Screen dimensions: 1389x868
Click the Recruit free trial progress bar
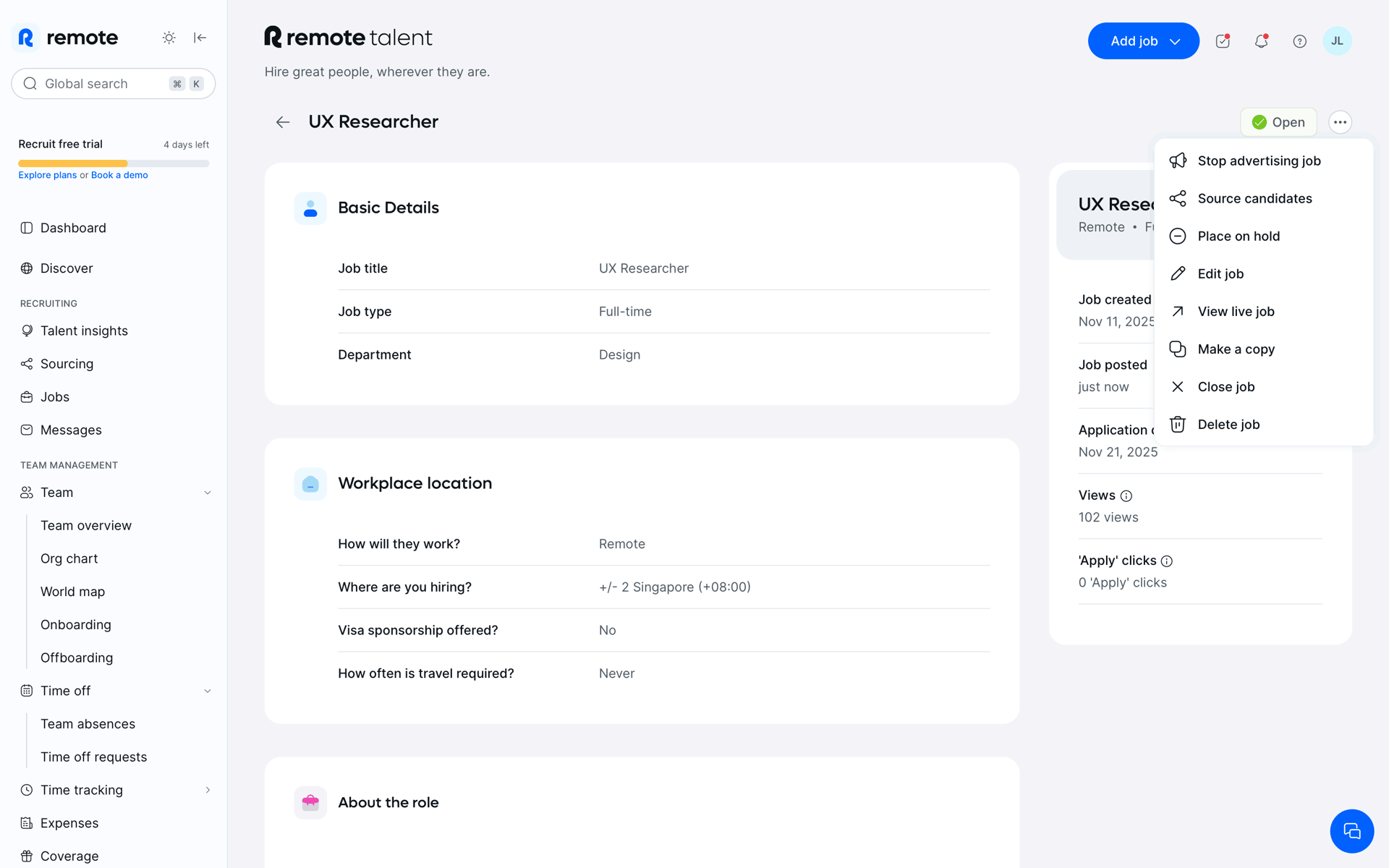click(x=114, y=163)
